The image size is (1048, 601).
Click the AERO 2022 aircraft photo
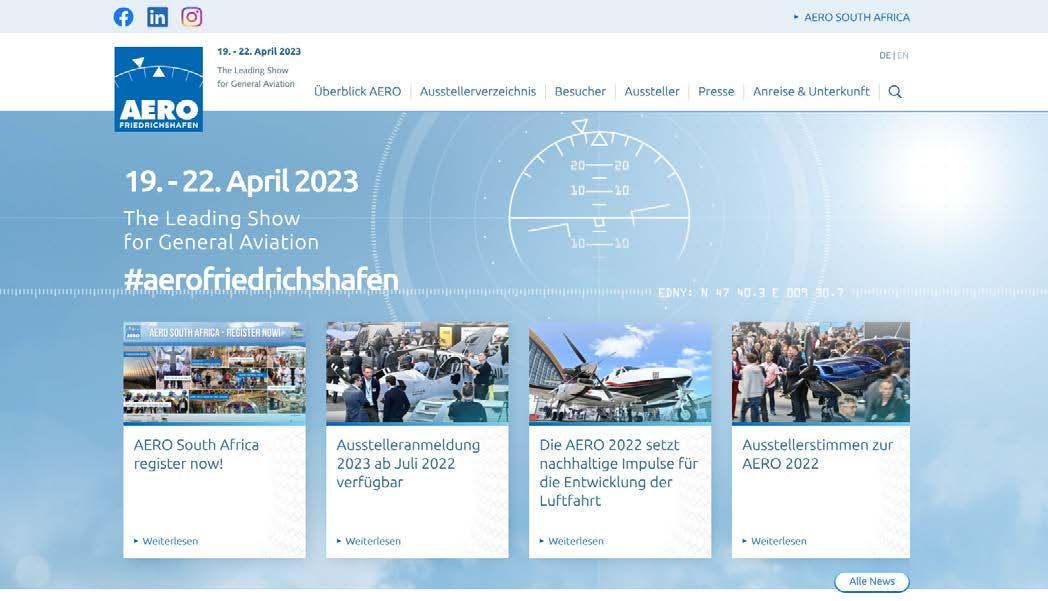(x=620, y=373)
